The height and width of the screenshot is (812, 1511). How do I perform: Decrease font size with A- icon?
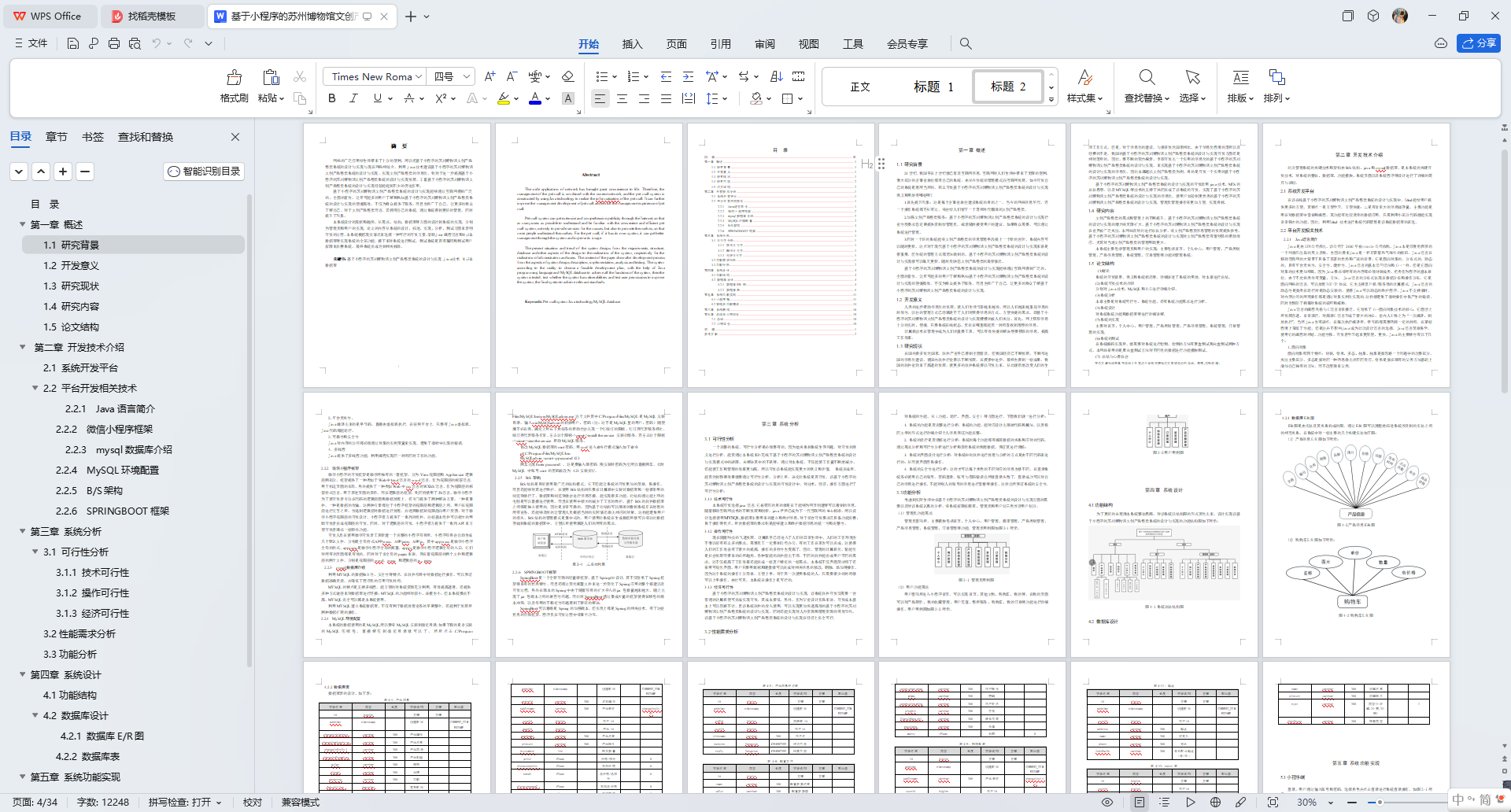pyautogui.click(x=512, y=76)
